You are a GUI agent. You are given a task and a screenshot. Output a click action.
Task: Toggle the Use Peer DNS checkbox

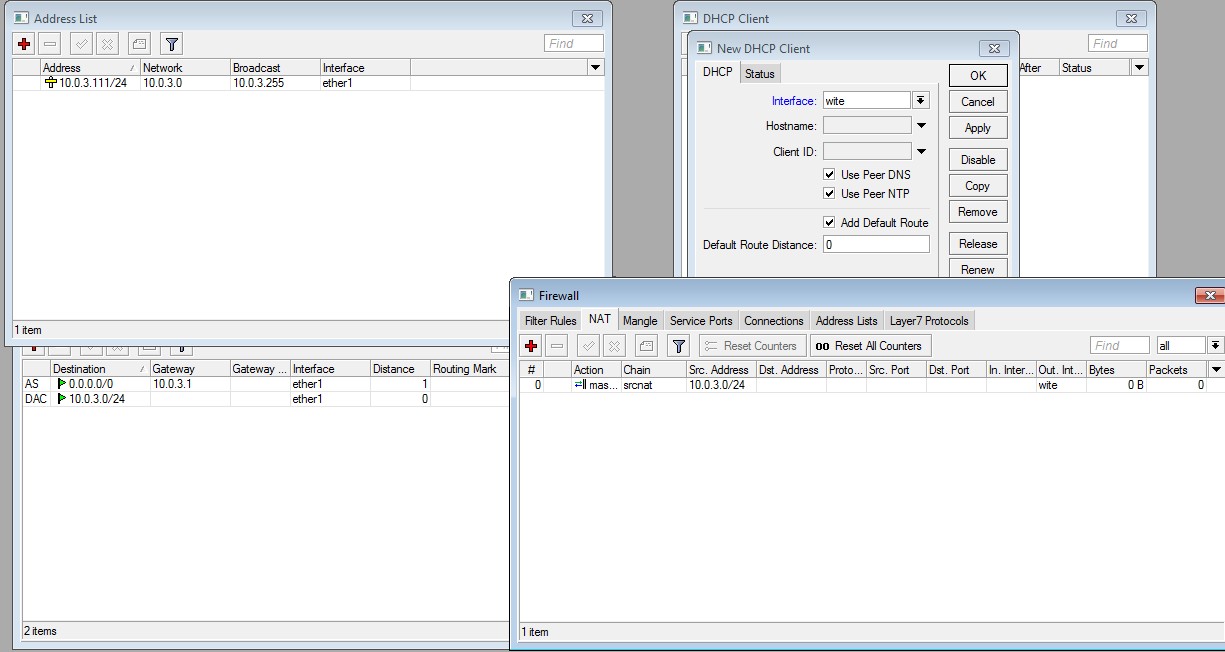coord(829,175)
